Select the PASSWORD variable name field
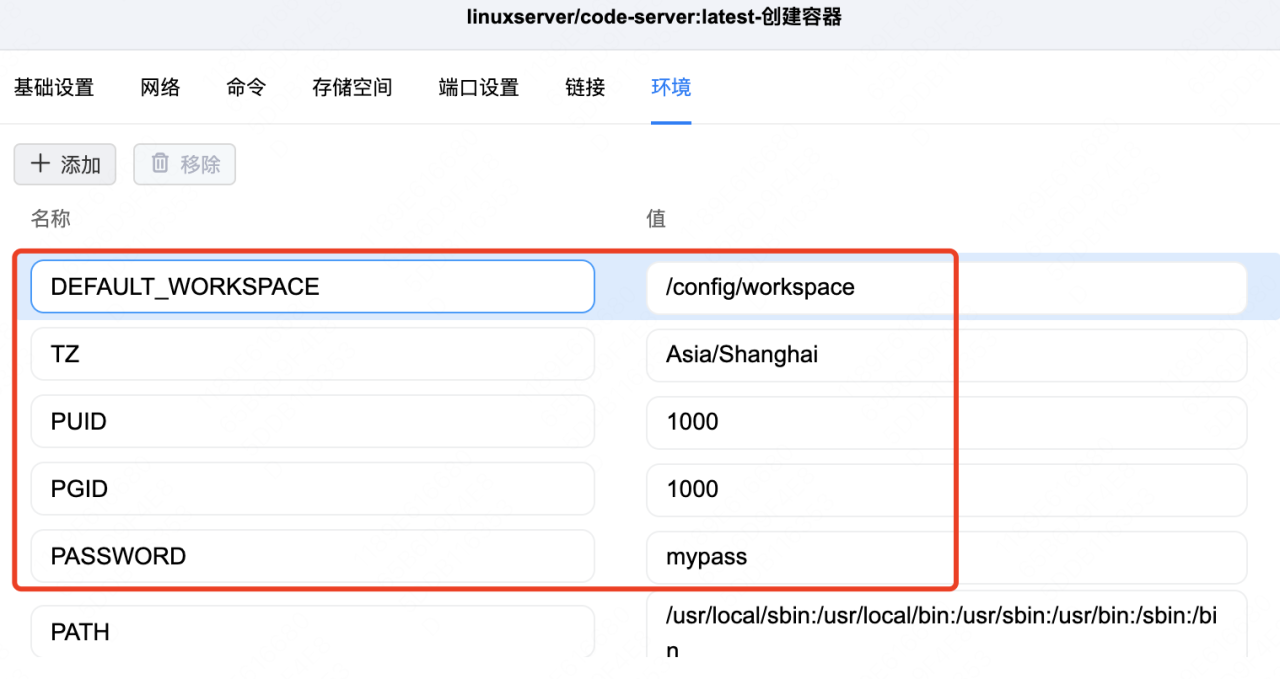The image size is (1280, 679). tap(312, 556)
